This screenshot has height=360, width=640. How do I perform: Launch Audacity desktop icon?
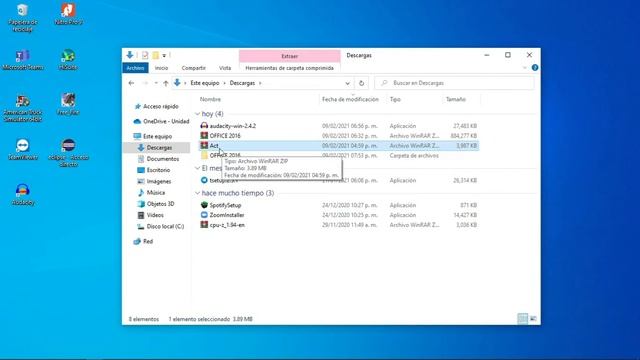click(22, 194)
